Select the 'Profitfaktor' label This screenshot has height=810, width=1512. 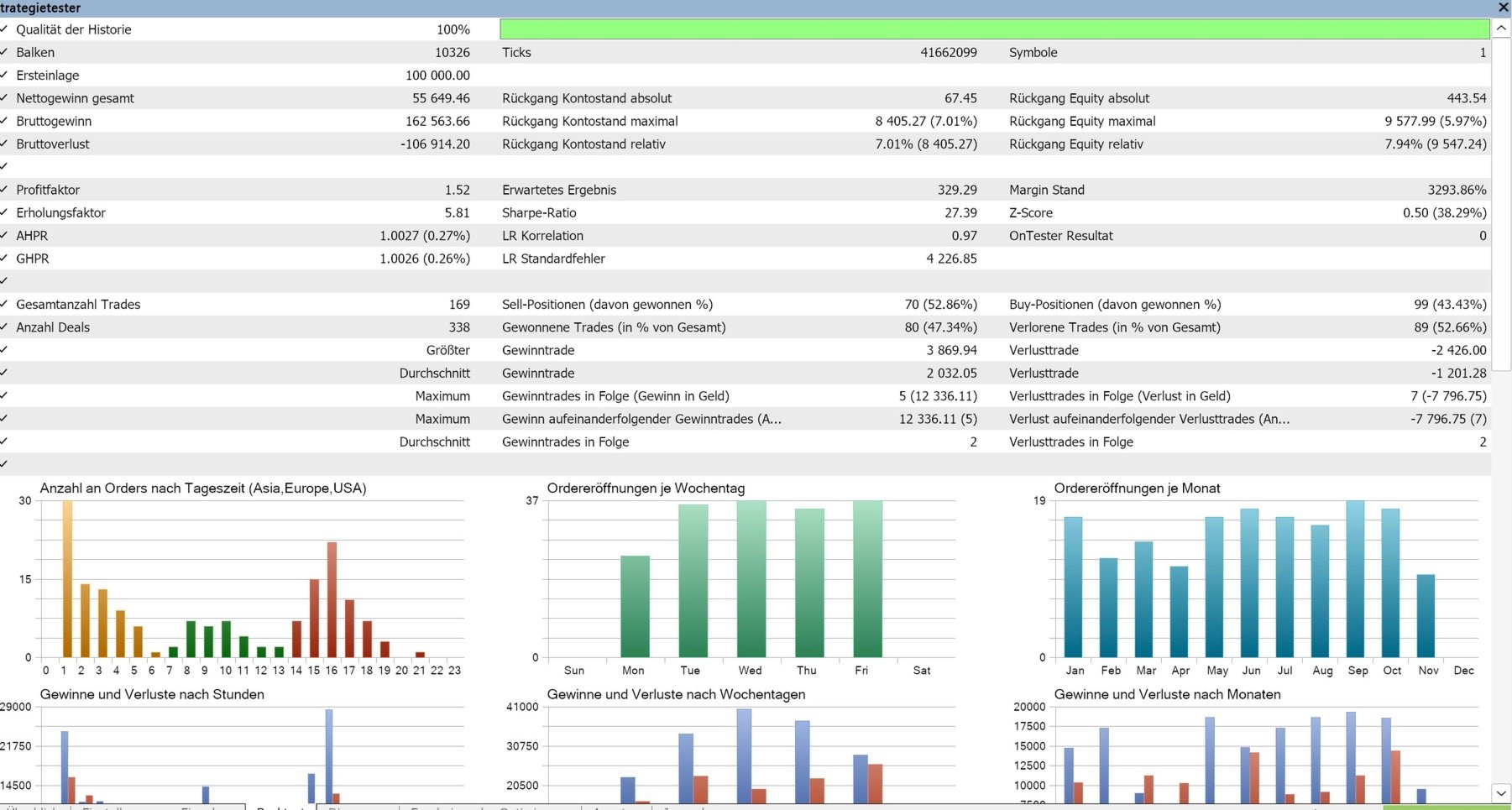tap(48, 190)
